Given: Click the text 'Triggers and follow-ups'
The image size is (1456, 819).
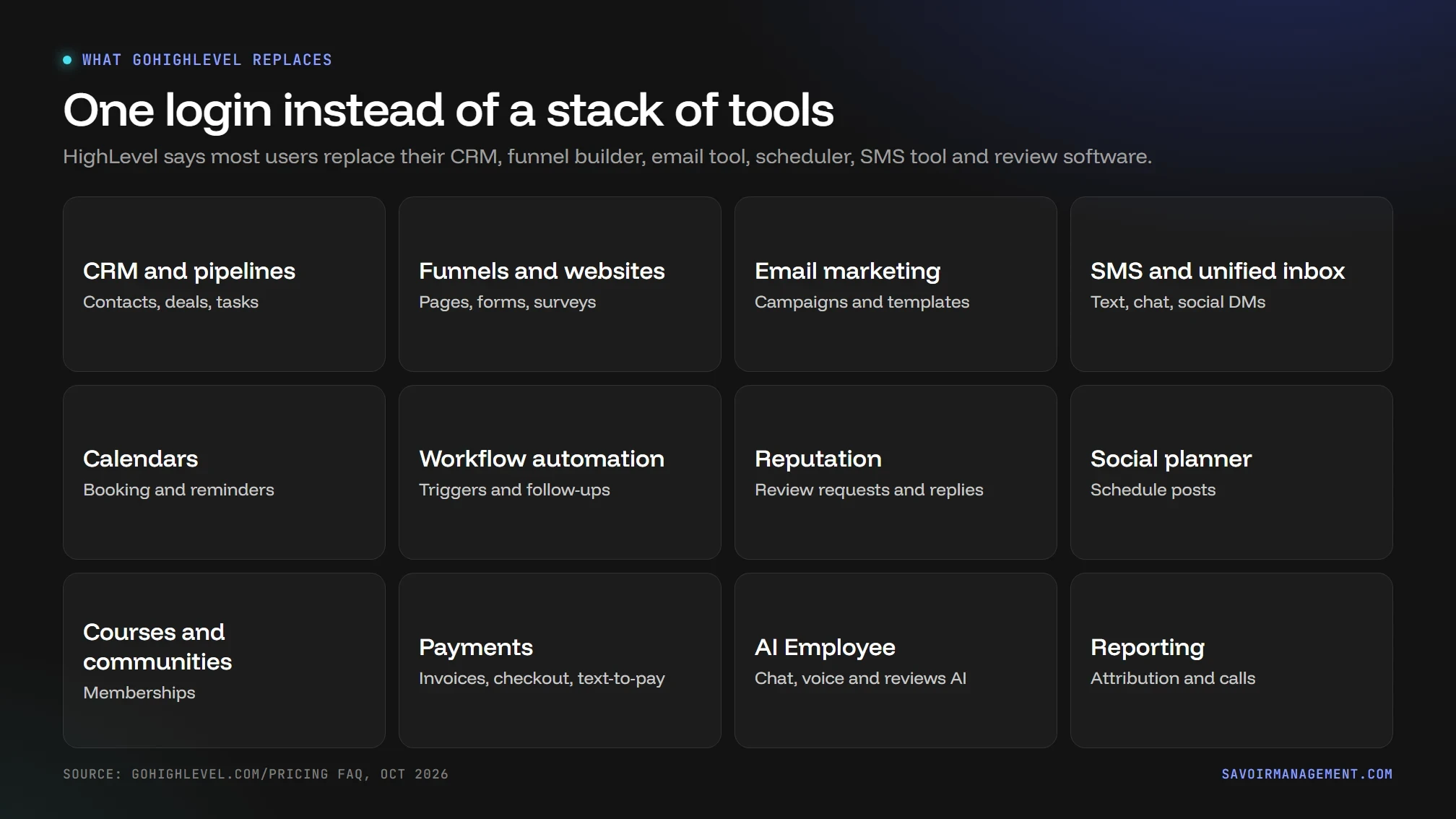Looking at the screenshot, I should click(514, 490).
